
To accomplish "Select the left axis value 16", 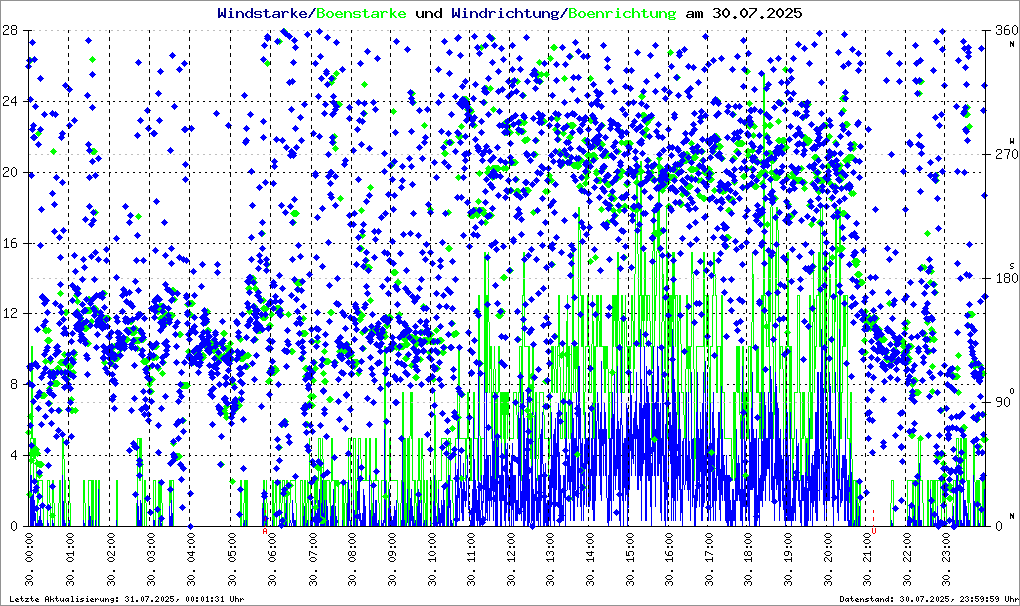I will pyautogui.click(x=9, y=243).
